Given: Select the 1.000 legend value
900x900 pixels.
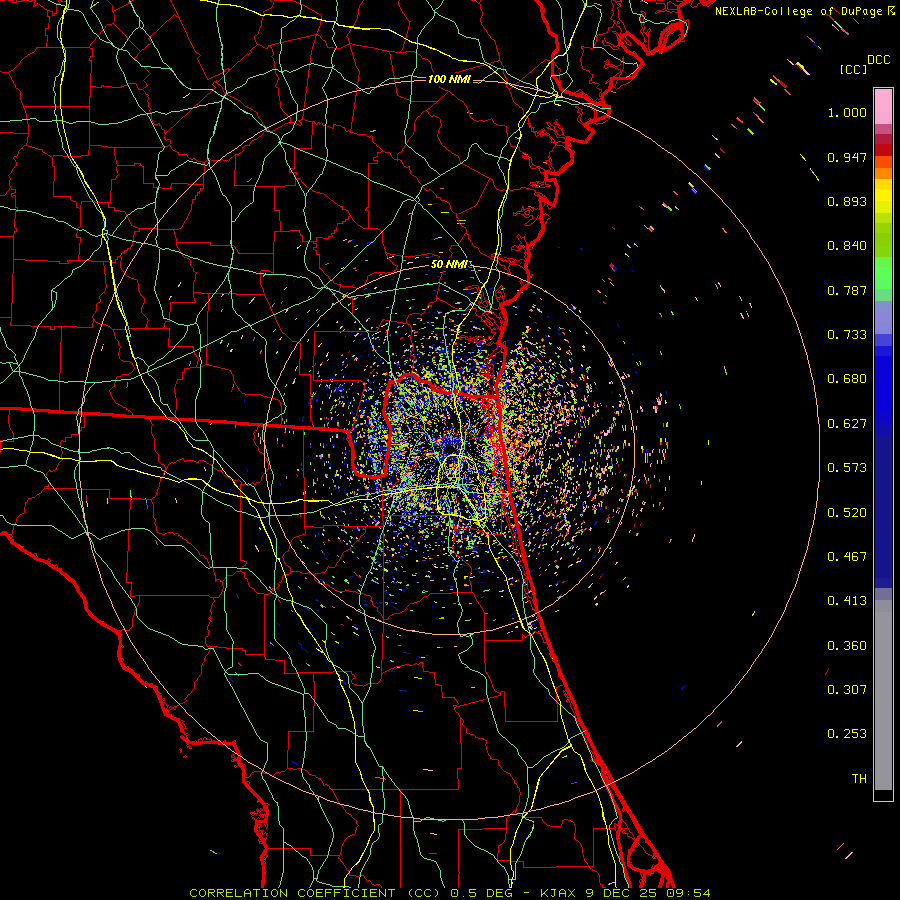Looking at the screenshot, I should pyautogui.click(x=847, y=112).
